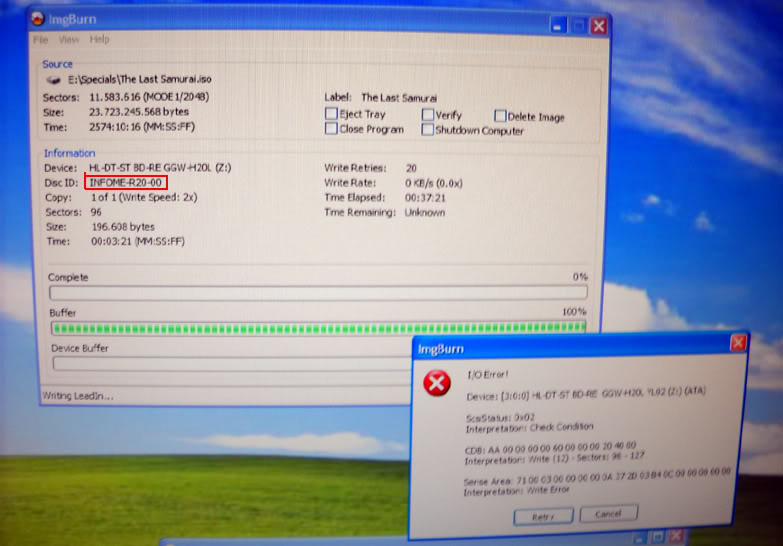Click the source Sectors value 11.583.616

149,97
